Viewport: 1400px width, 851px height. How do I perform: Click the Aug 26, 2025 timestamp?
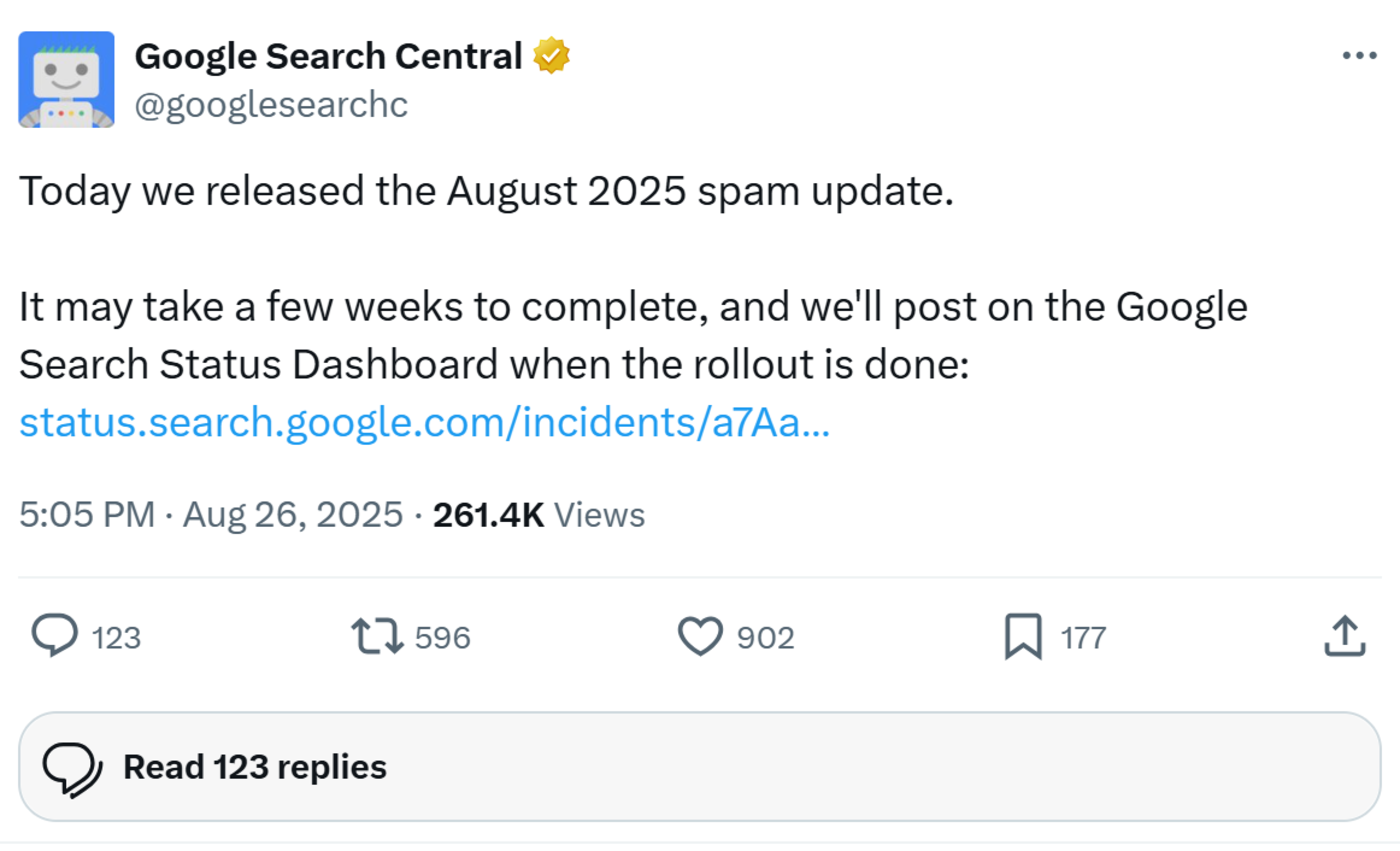coord(292,515)
